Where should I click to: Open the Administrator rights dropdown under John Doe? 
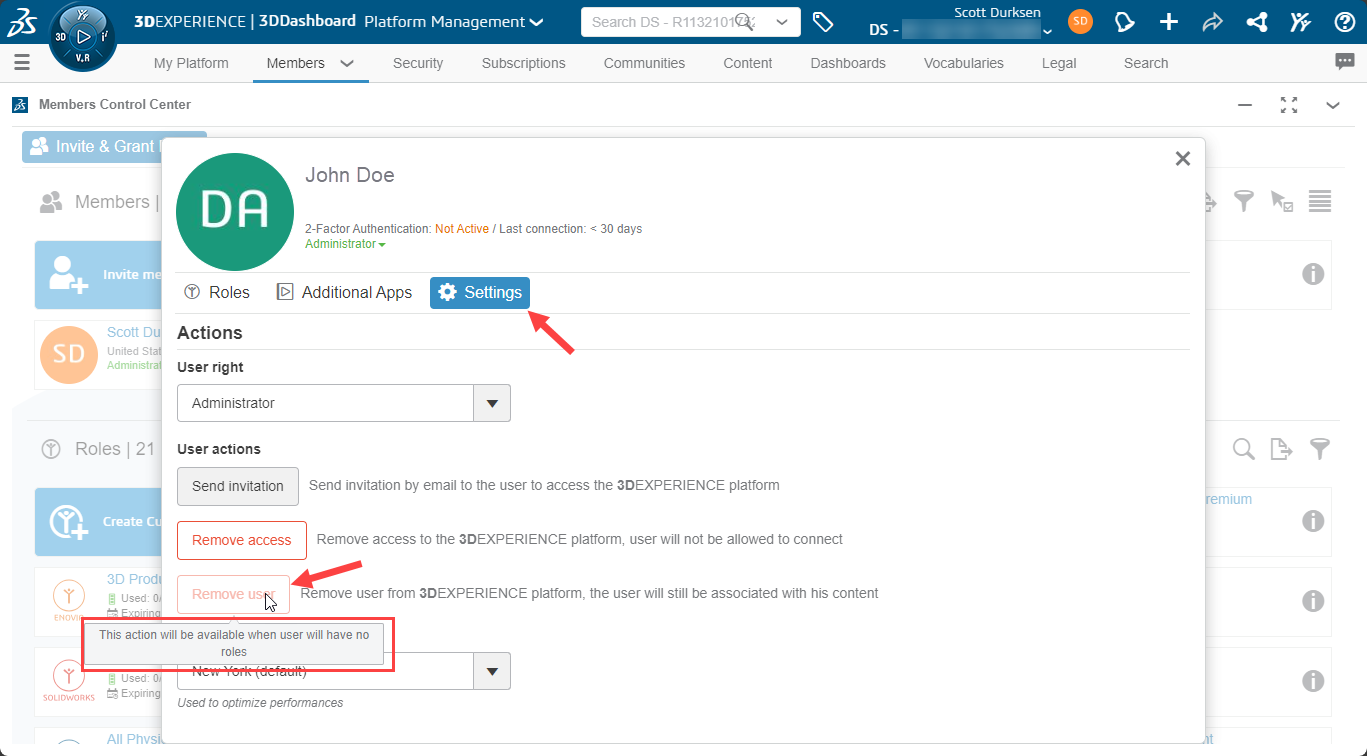coord(345,244)
